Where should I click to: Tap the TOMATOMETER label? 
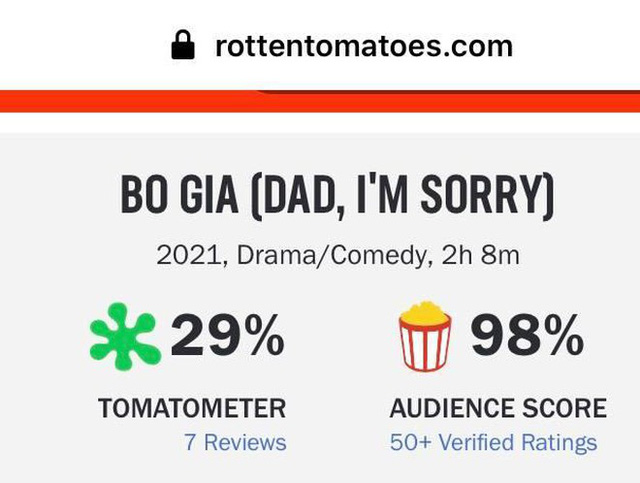191,408
